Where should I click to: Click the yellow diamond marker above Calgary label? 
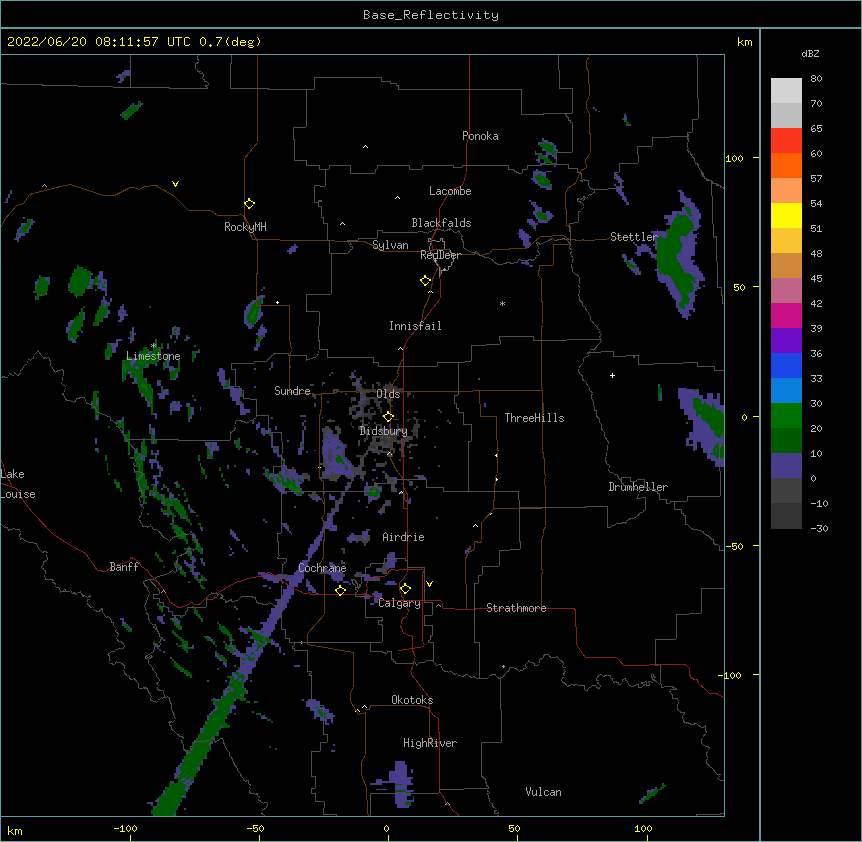pyautogui.click(x=405, y=589)
